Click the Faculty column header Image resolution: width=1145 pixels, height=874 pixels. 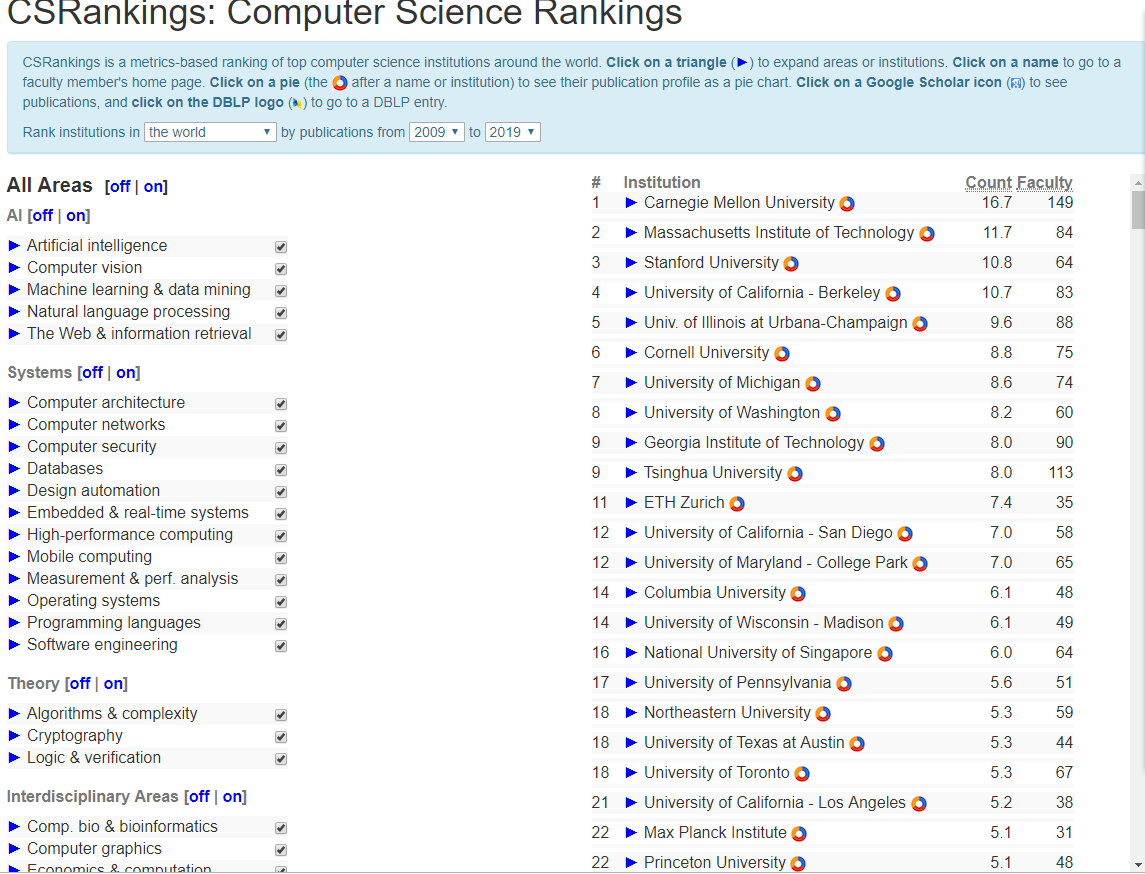[1045, 183]
